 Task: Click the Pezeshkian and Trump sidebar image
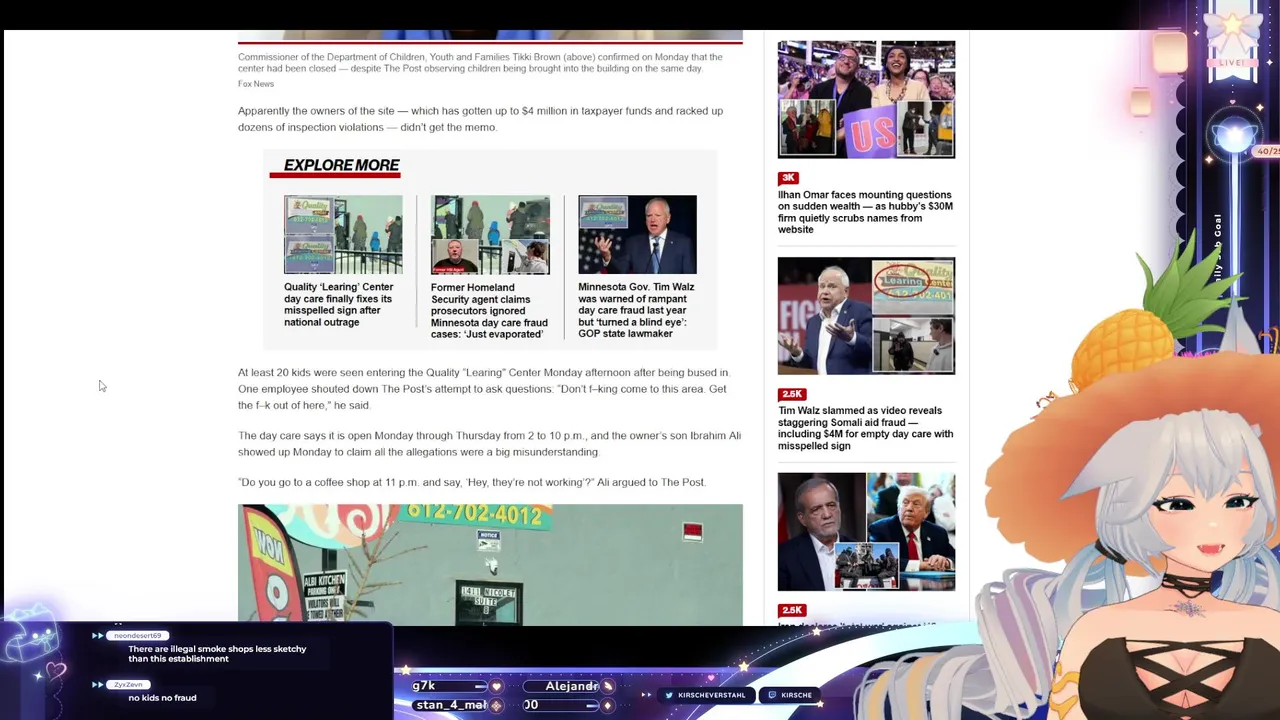(866, 531)
